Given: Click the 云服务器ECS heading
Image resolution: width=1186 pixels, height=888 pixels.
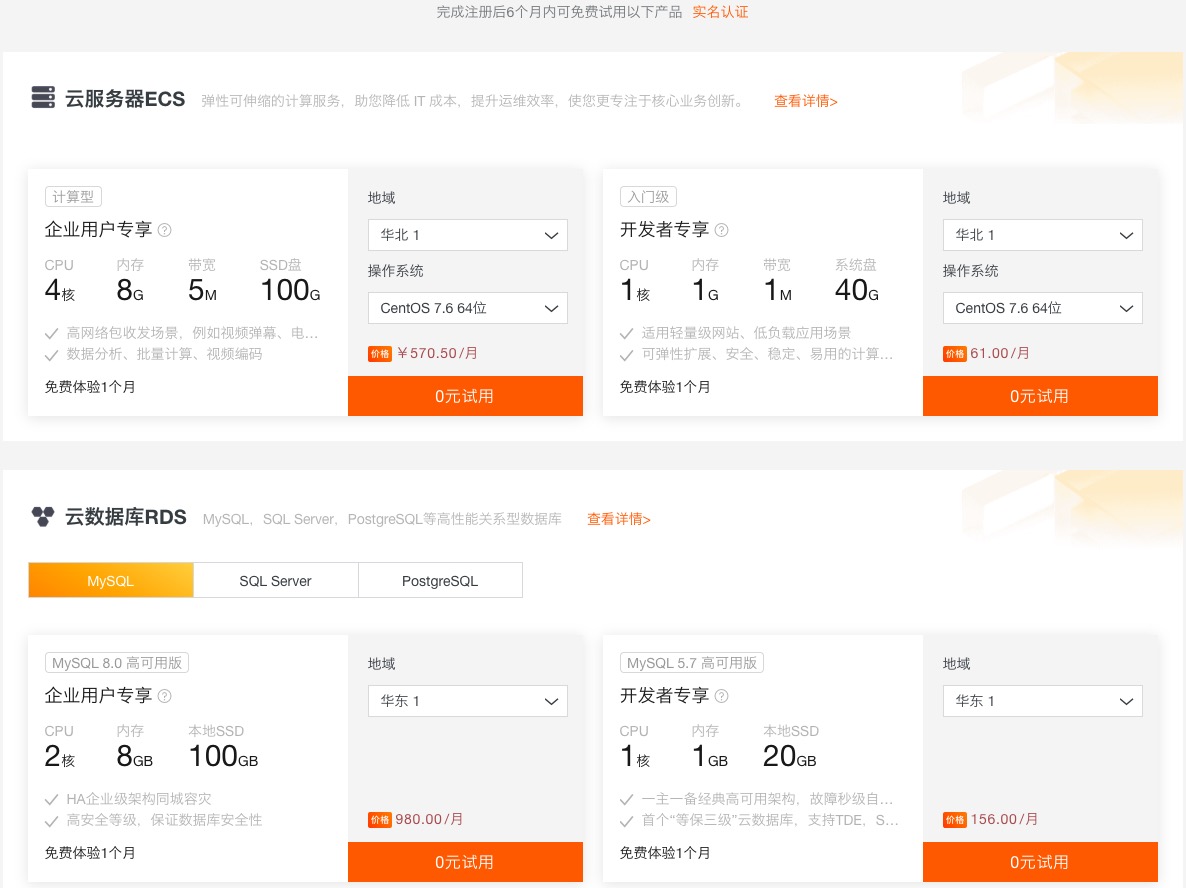Looking at the screenshot, I should pos(125,99).
